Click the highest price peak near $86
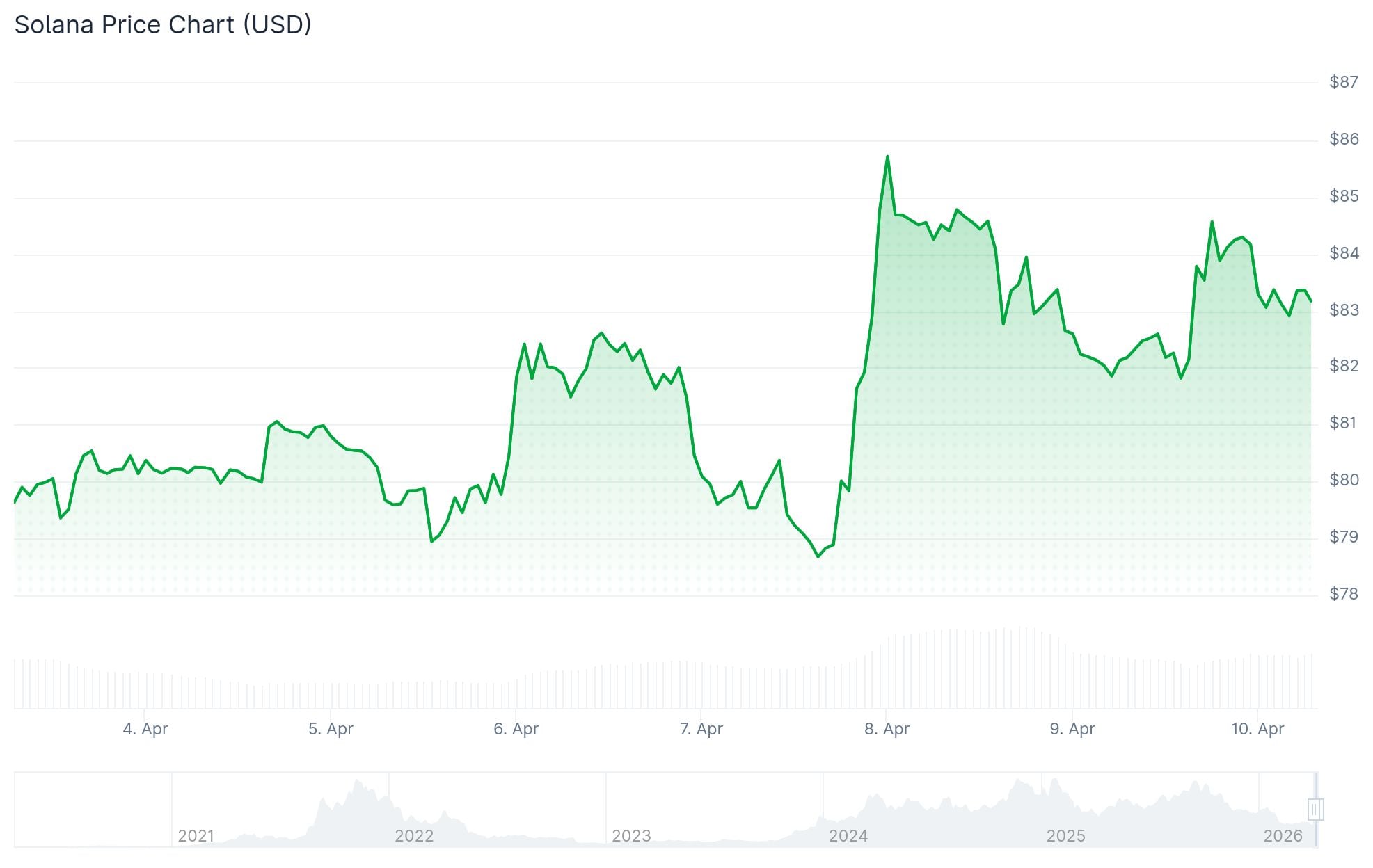Image resolution: width=1373 pixels, height=868 pixels. pyautogui.click(x=887, y=157)
